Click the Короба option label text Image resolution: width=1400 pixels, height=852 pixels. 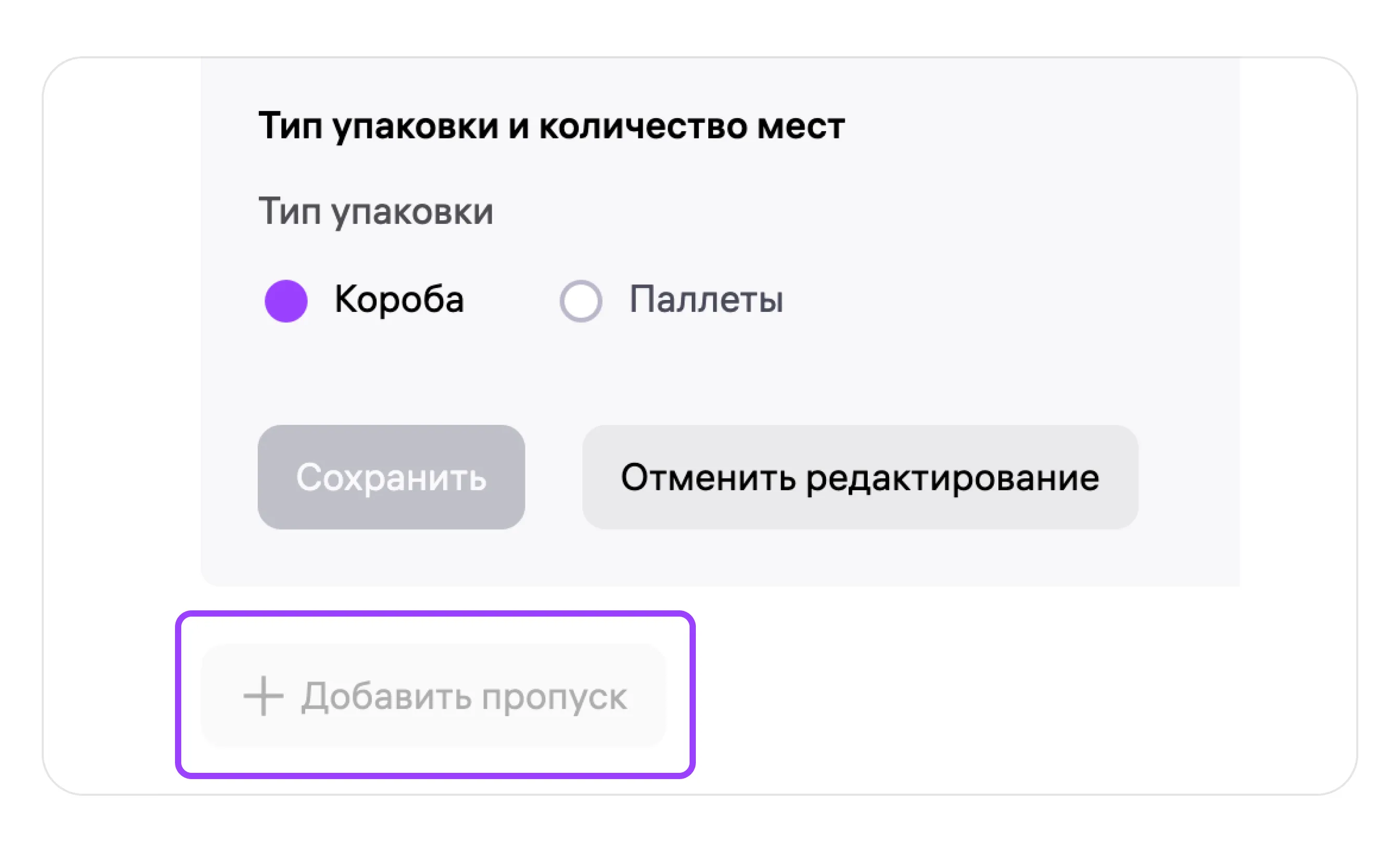tap(399, 299)
